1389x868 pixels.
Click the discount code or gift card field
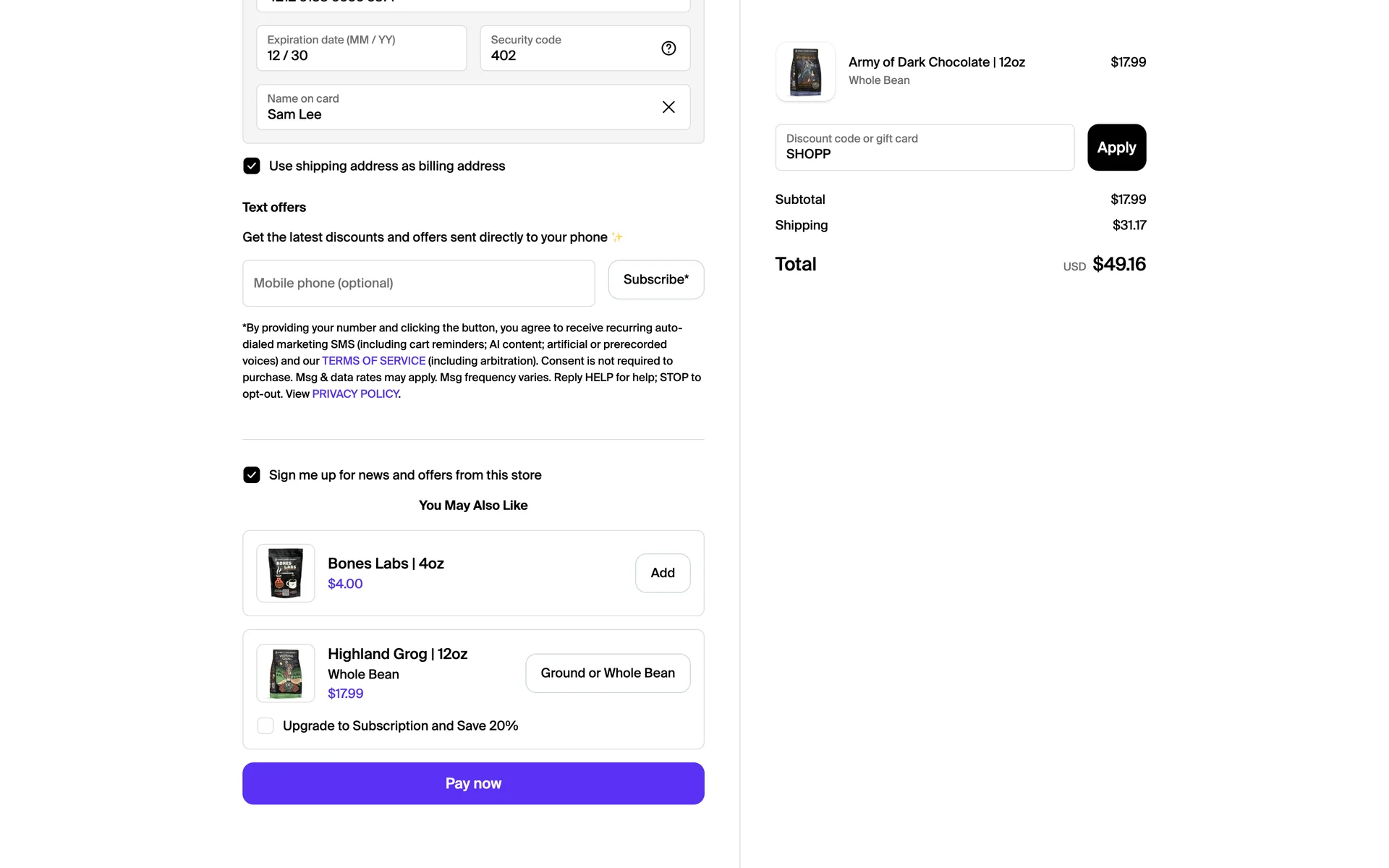924,148
